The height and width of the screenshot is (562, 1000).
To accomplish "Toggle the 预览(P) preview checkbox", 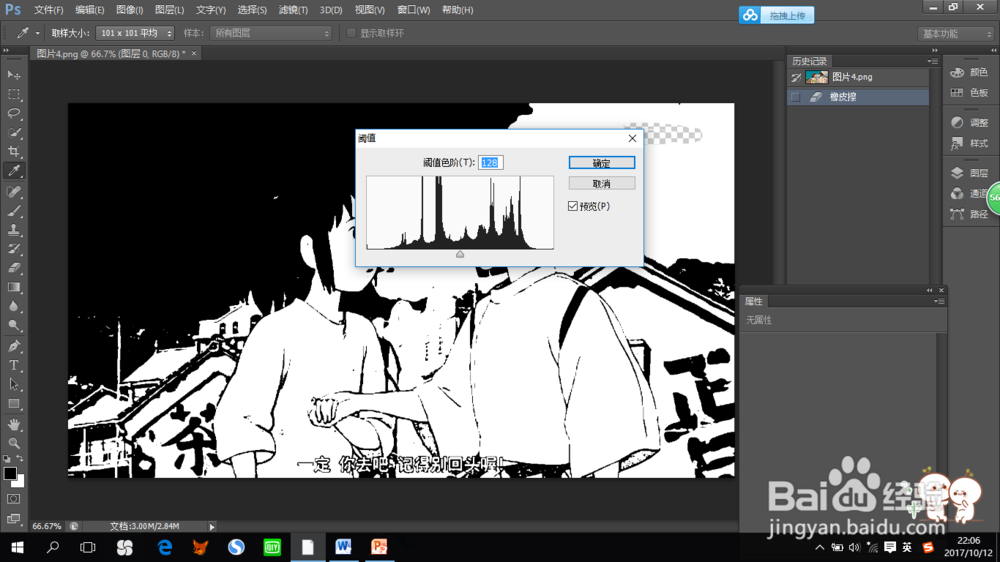I will 573,206.
